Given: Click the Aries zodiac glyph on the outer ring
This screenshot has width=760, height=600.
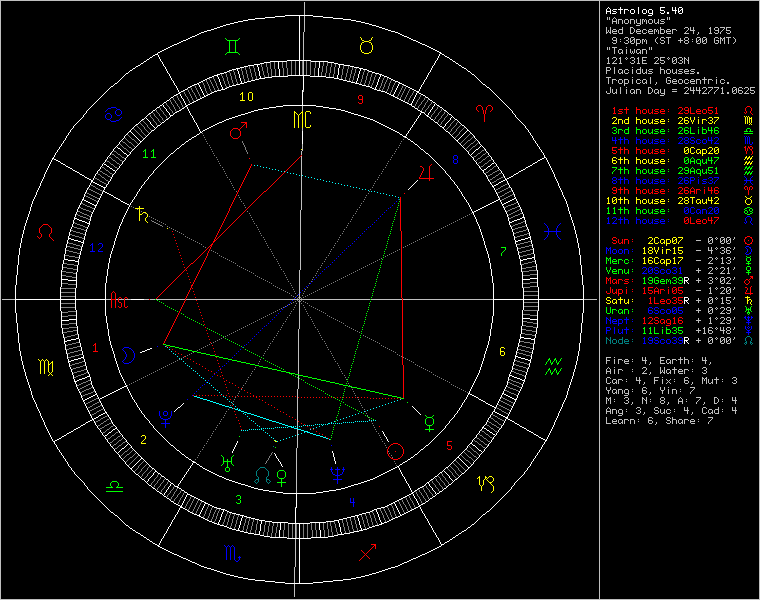Looking at the screenshot, I should (x=484, y=113).
